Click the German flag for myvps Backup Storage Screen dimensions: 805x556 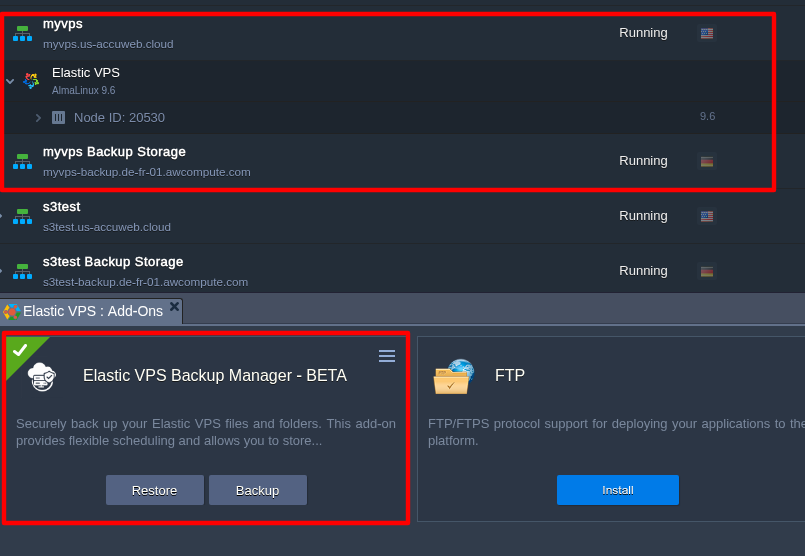[707, 161]
